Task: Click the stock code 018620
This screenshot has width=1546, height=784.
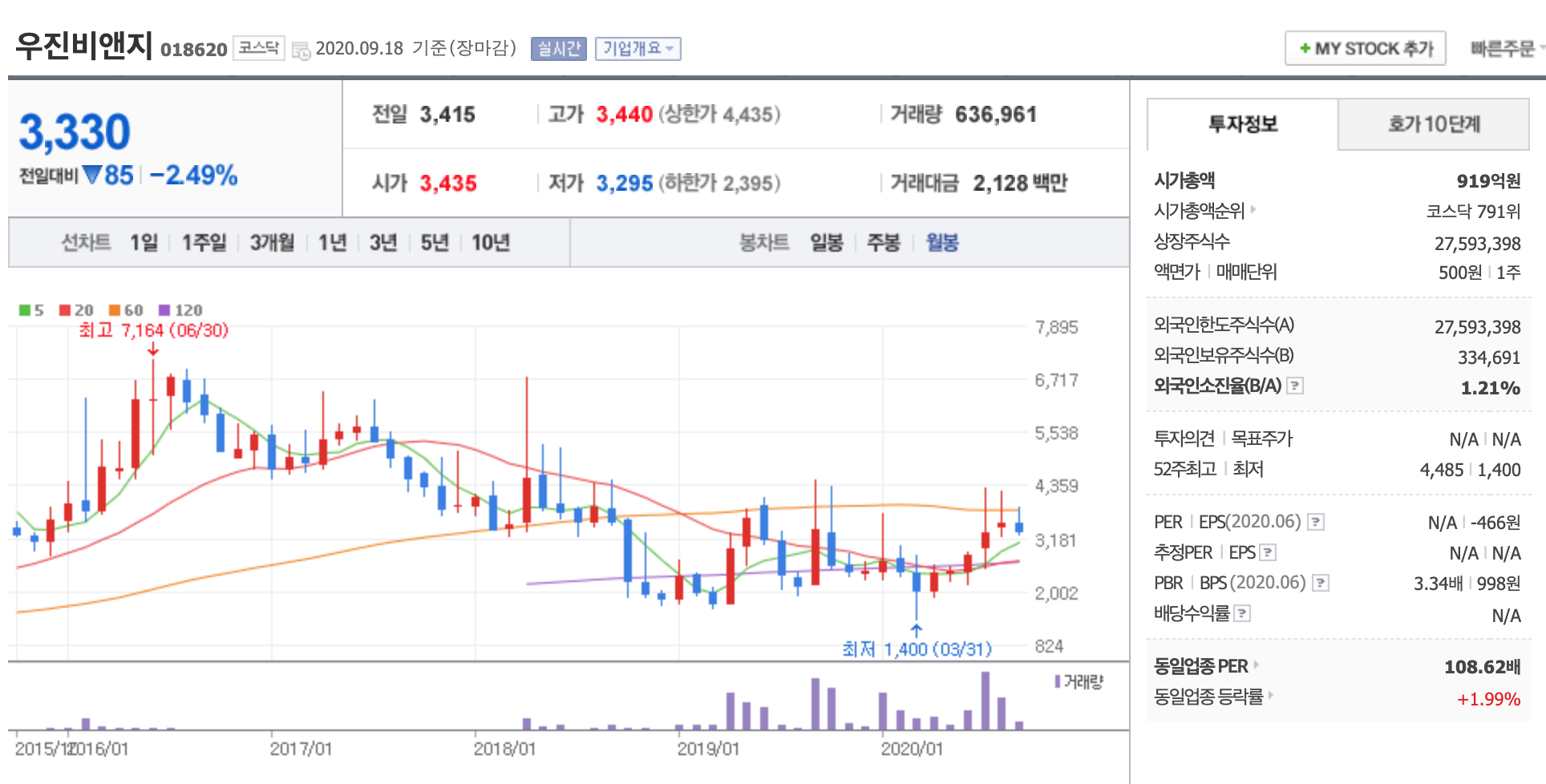Action: [x=194, y=50]
